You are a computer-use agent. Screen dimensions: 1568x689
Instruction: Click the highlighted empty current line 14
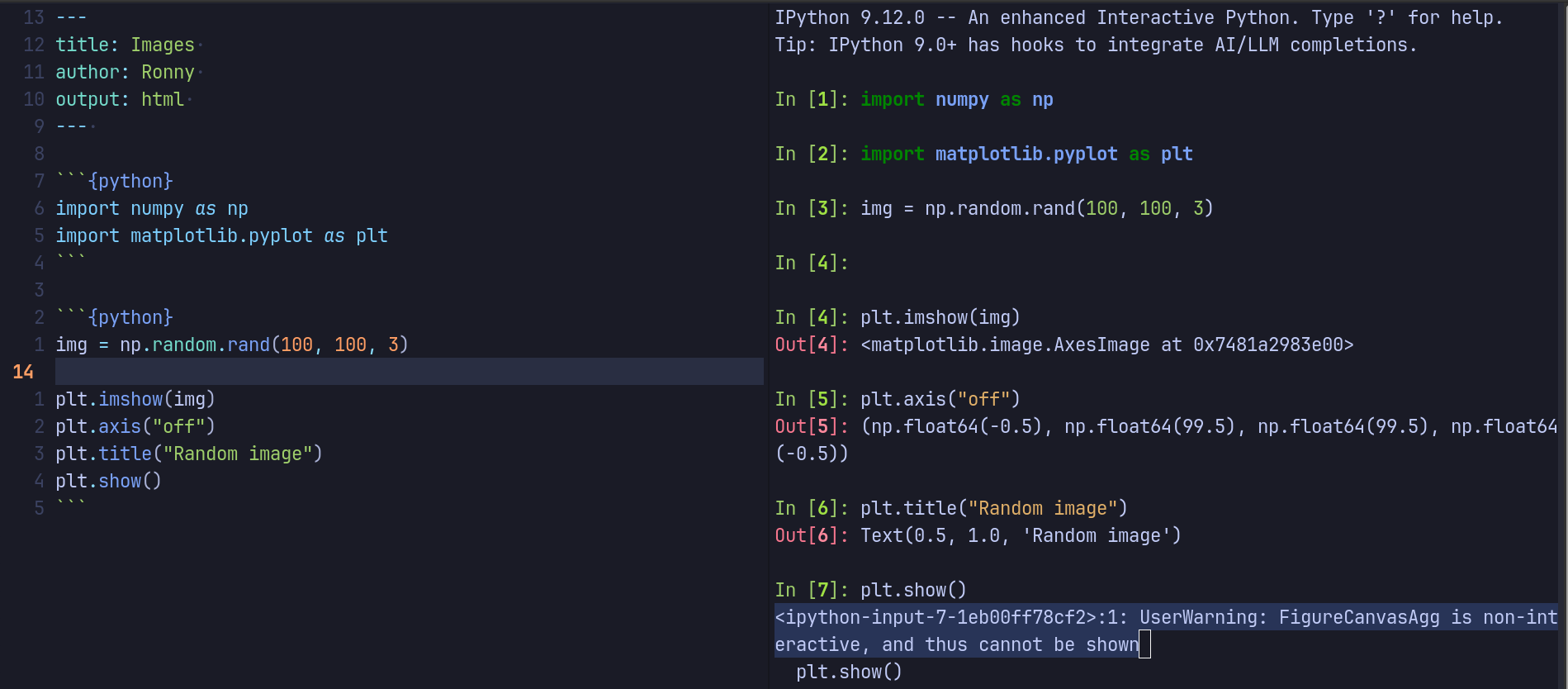(409, 372)
